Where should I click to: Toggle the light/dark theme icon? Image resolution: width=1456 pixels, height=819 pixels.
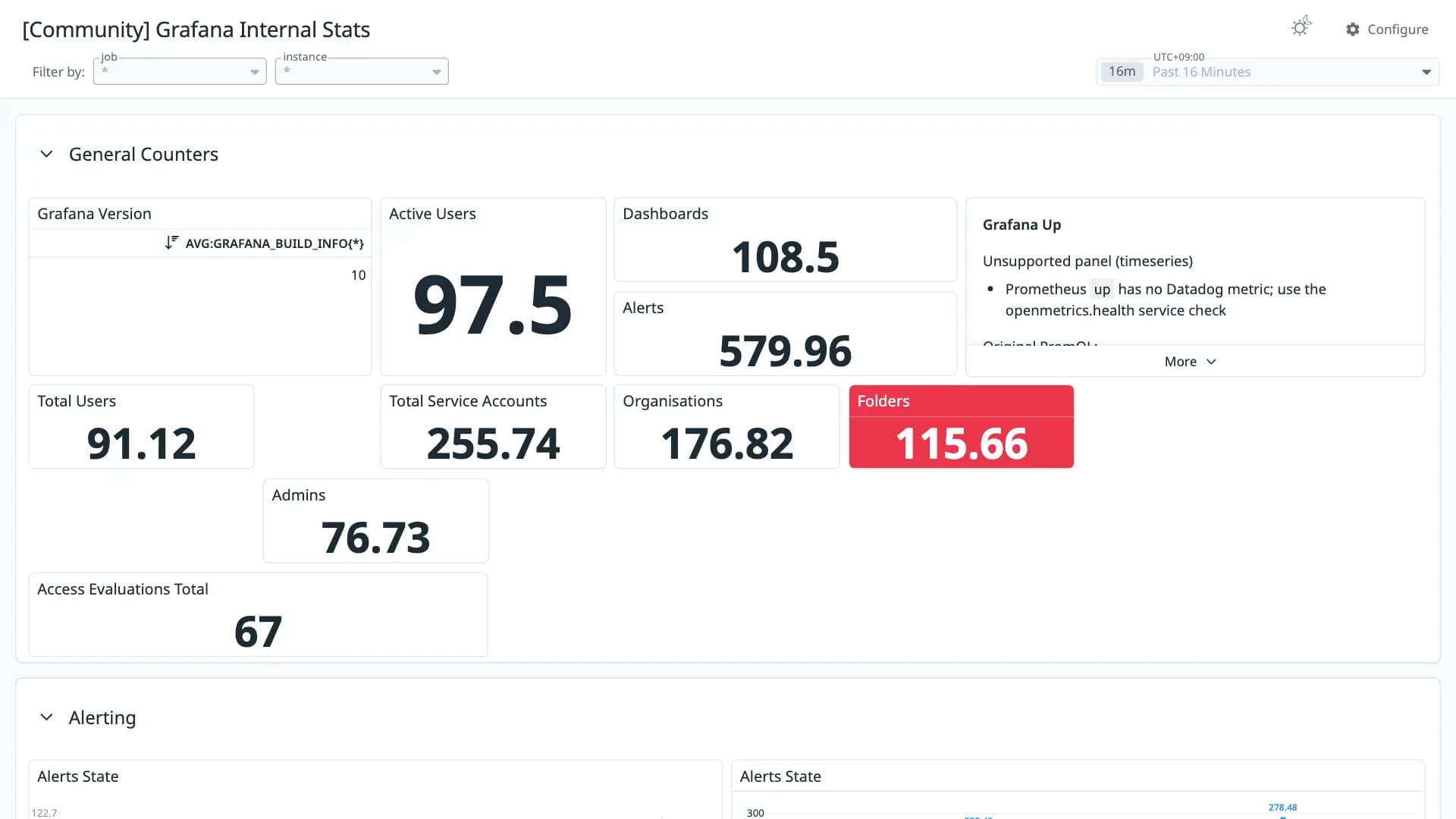coord(1301,27)
